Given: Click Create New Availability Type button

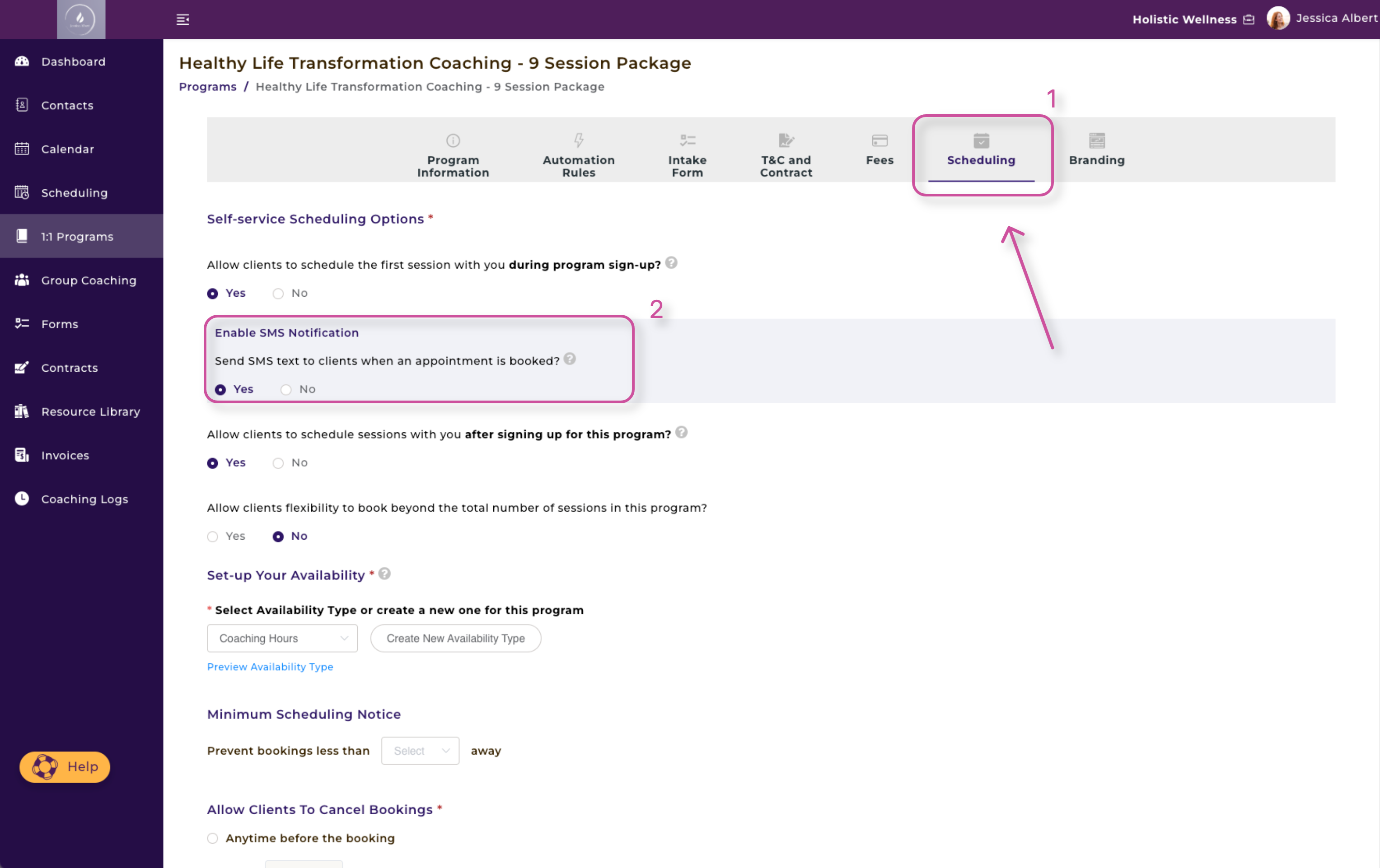Looking at the screenshot, I should [456, 638].
